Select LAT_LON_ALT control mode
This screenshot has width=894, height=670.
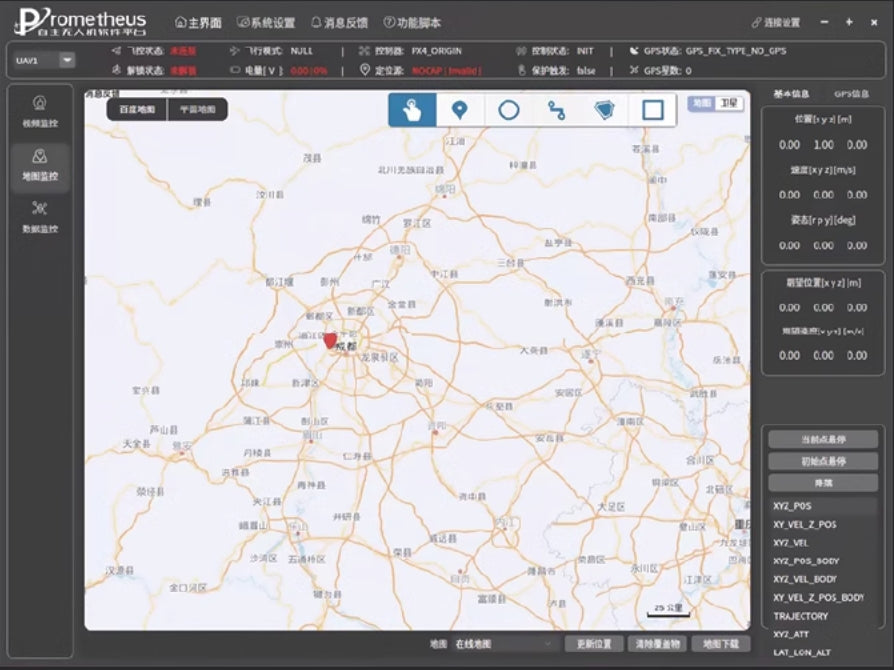point(823,652)
